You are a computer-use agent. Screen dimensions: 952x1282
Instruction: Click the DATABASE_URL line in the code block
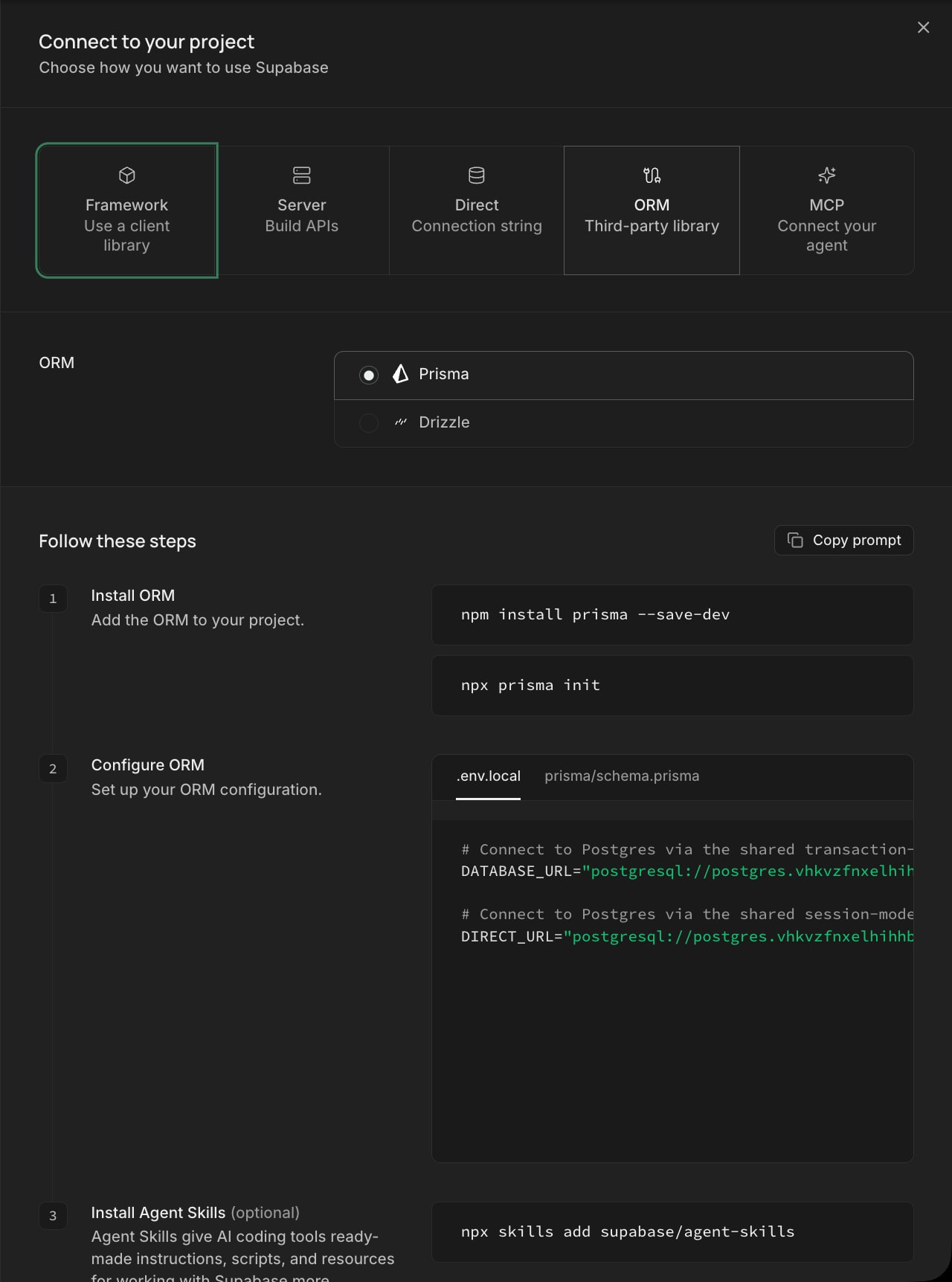coord(687,871)
